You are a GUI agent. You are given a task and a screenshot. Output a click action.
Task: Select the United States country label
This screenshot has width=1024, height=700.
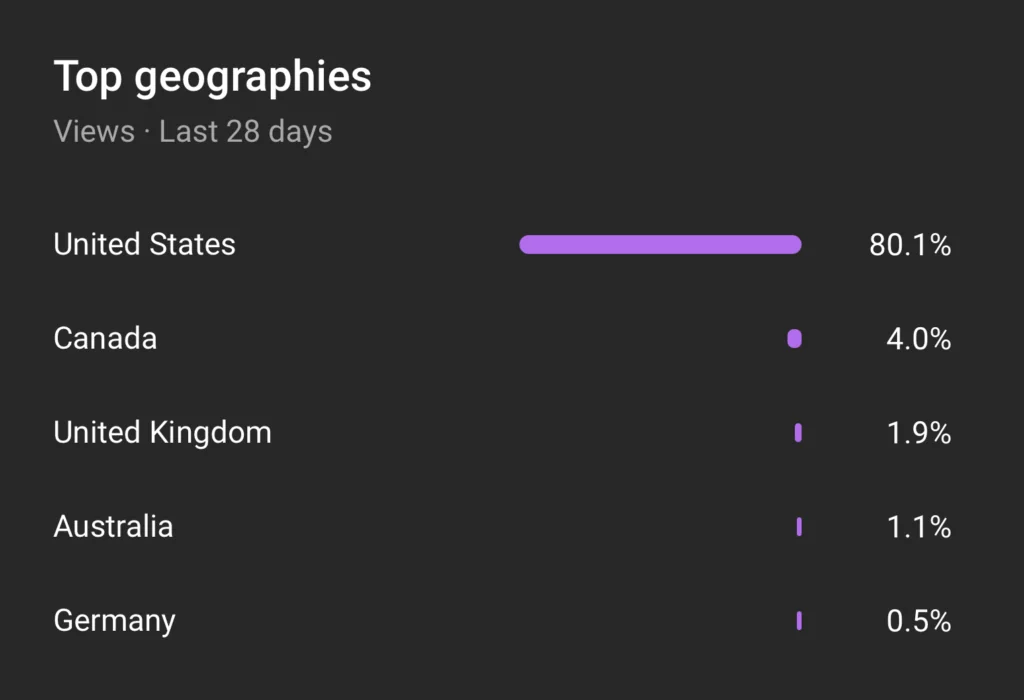144,245
